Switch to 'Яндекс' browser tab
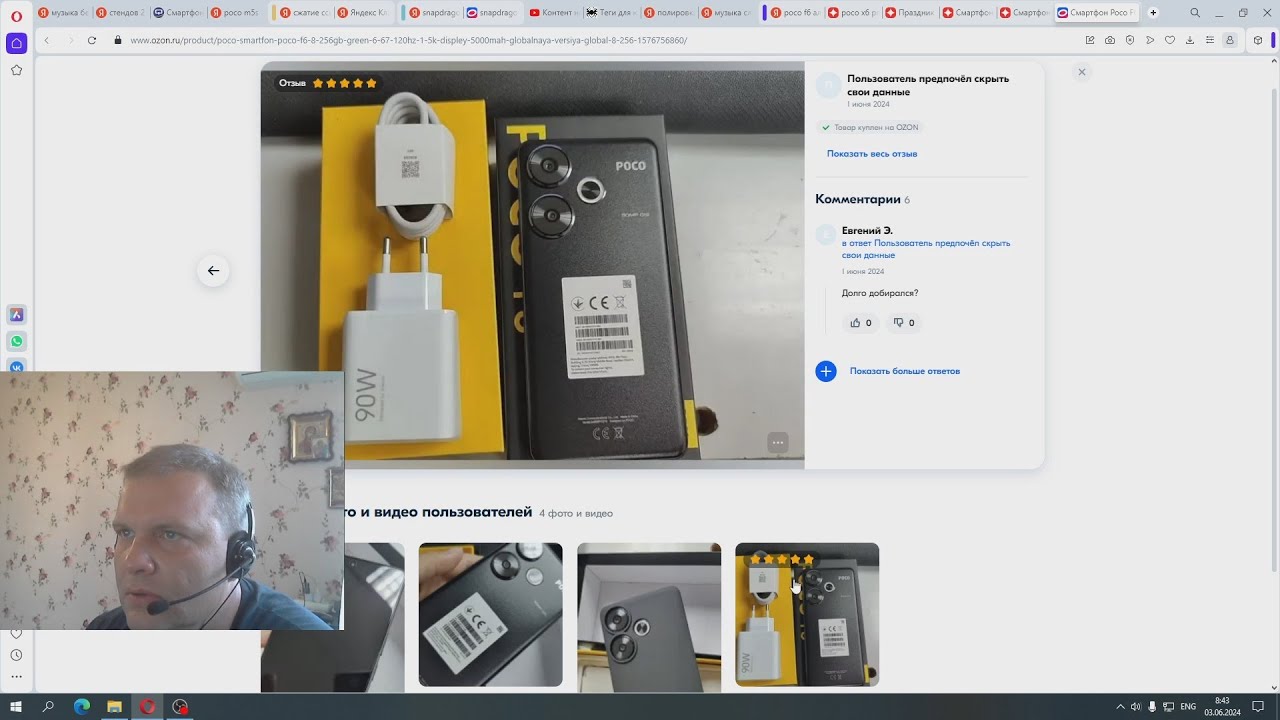The image size is (1280, 720). 364,13
